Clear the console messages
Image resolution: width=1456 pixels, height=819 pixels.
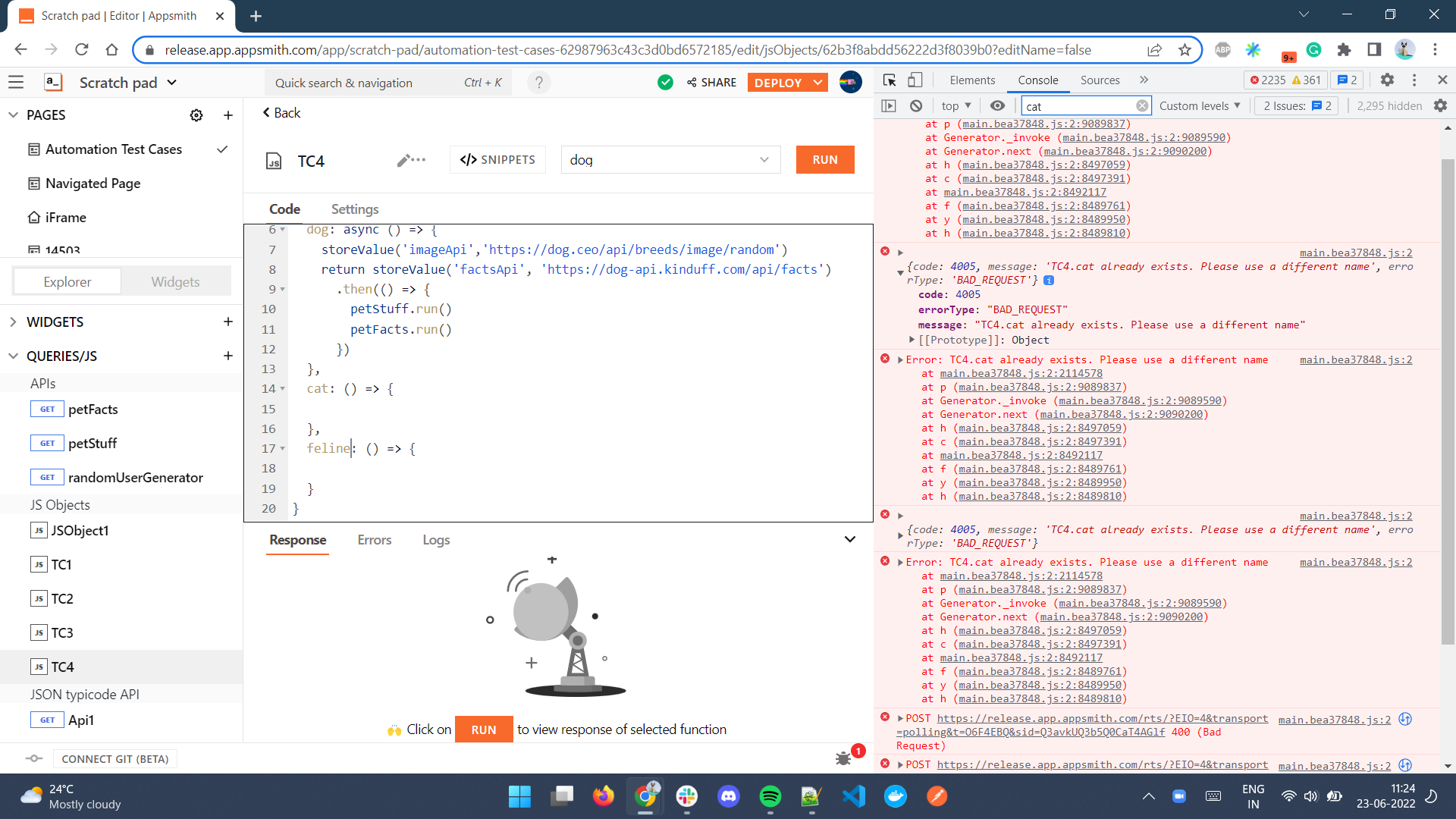917,105
